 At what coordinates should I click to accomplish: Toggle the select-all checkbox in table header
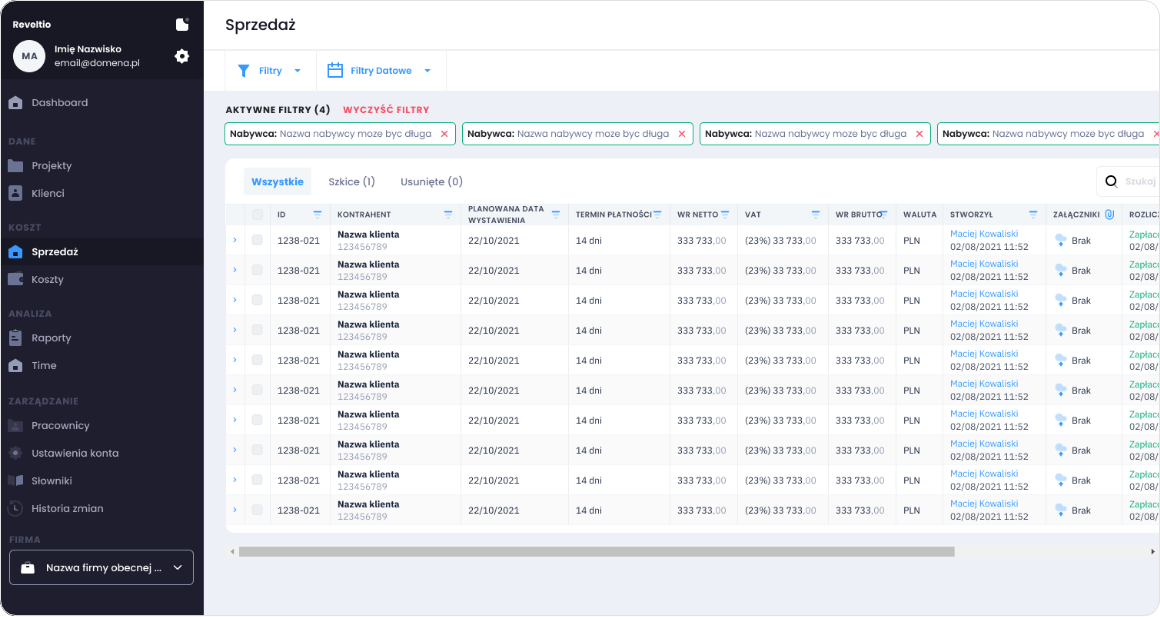click(257, 214)
